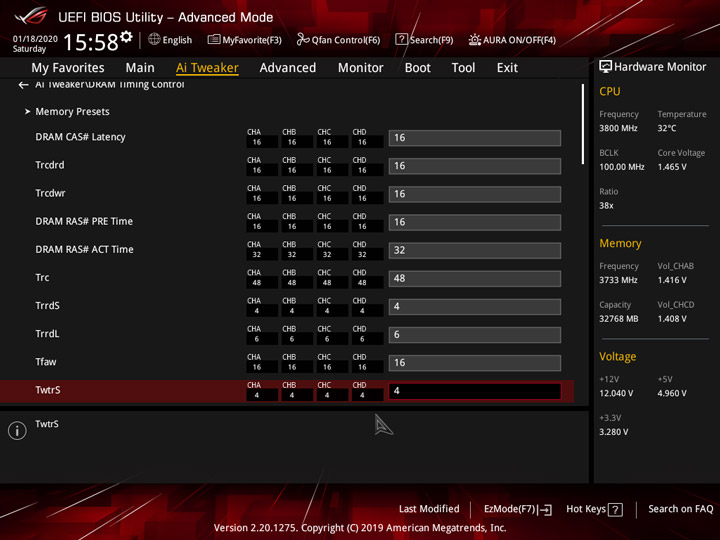The width and height of the screenshot is (720, 540).
Task: Select English language option
Action: tap(177, 40)
